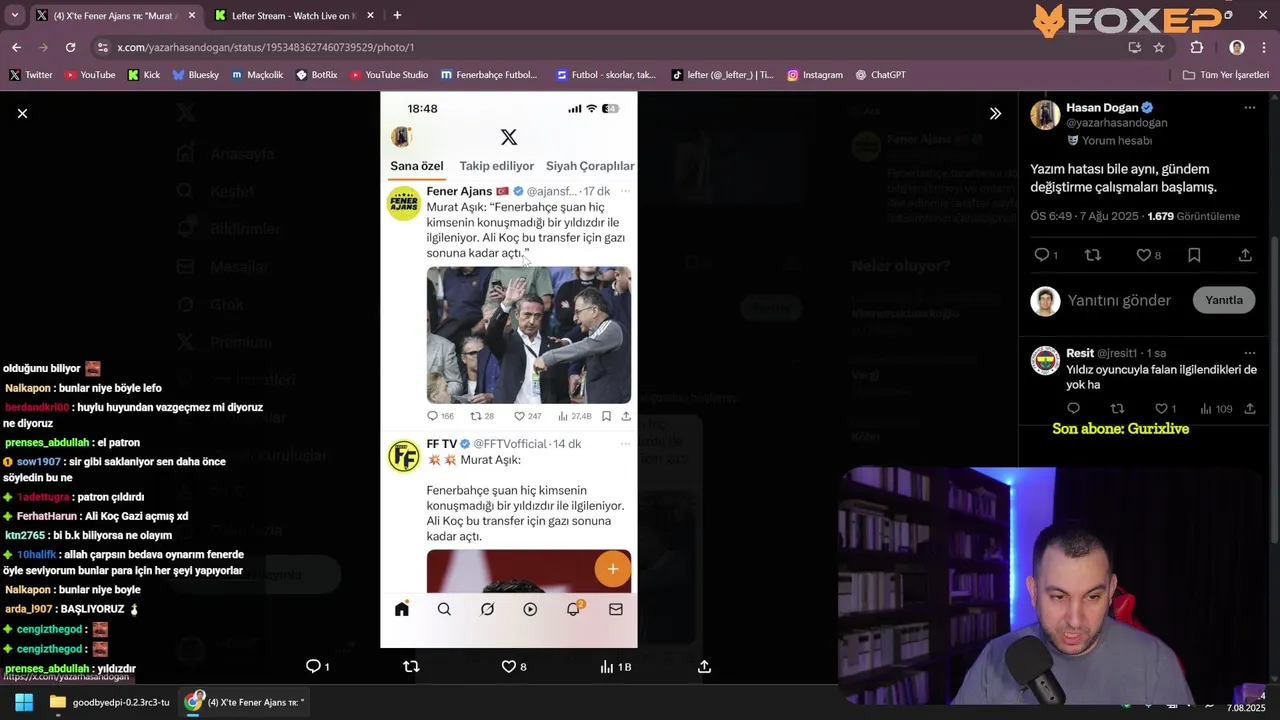The width and height of the screenshot is (1280, 720).
Task: Click the post timestamp ÖS 6:49 · 7 Ağu 2025
Action: point(1084,216)
